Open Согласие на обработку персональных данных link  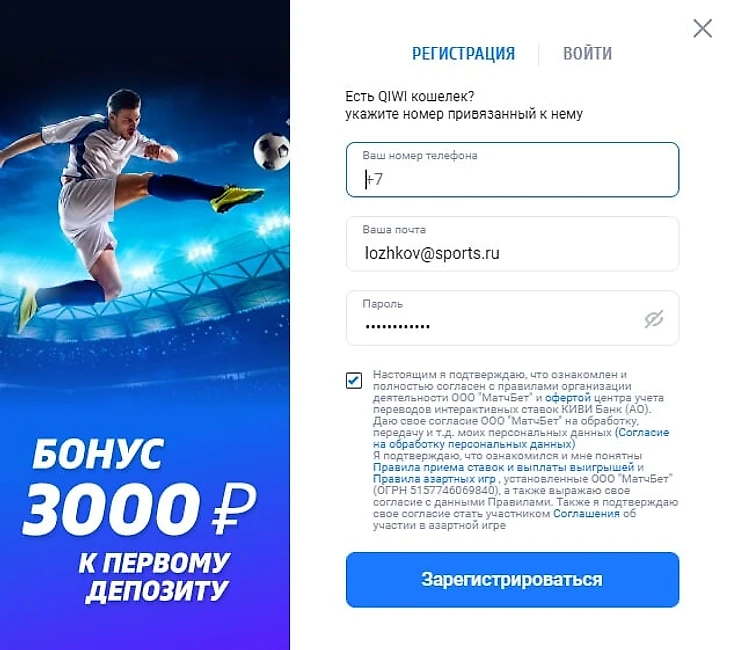coord(521,438)
